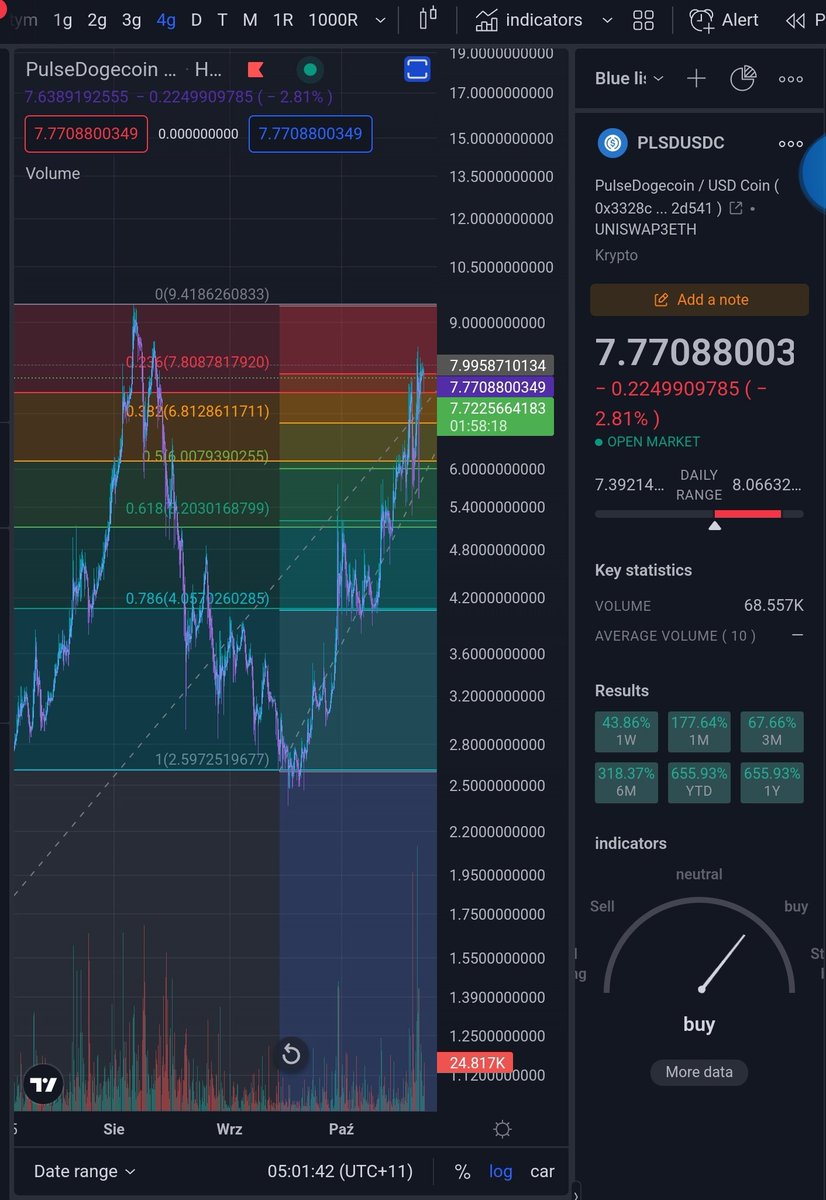826x1200 pixels.
Task: Select the 2g timeframe
Action: (97, 20)
